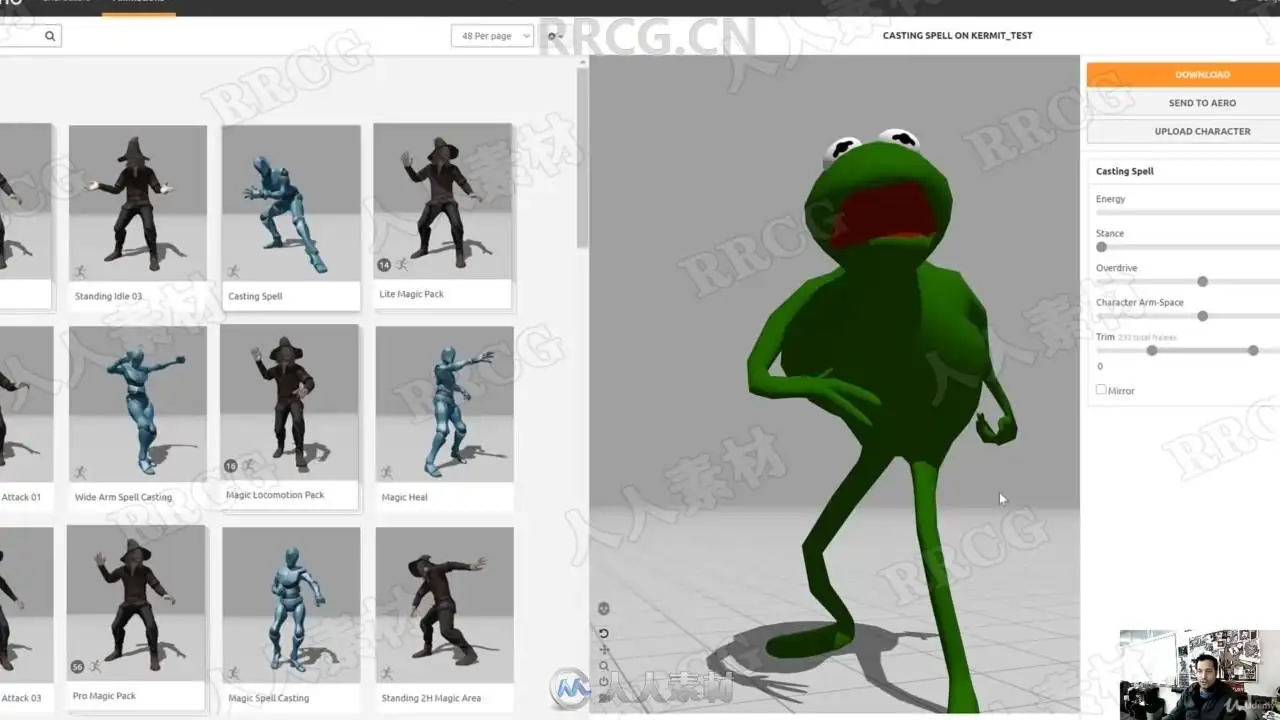Screen dimensions: 1280x720
Task: Click the Stance slider handle
Action: point(1101,247)
